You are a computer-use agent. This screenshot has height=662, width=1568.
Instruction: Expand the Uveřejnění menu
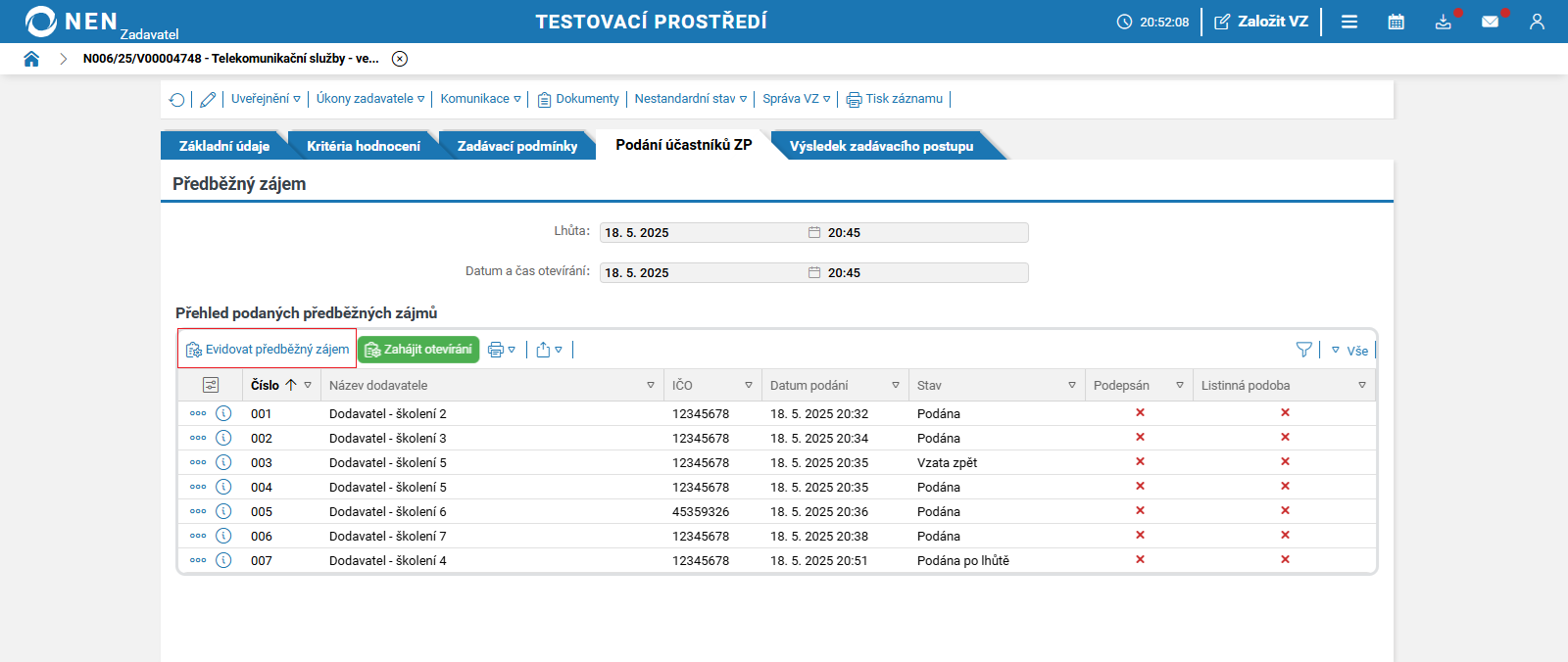click(266, 99)
